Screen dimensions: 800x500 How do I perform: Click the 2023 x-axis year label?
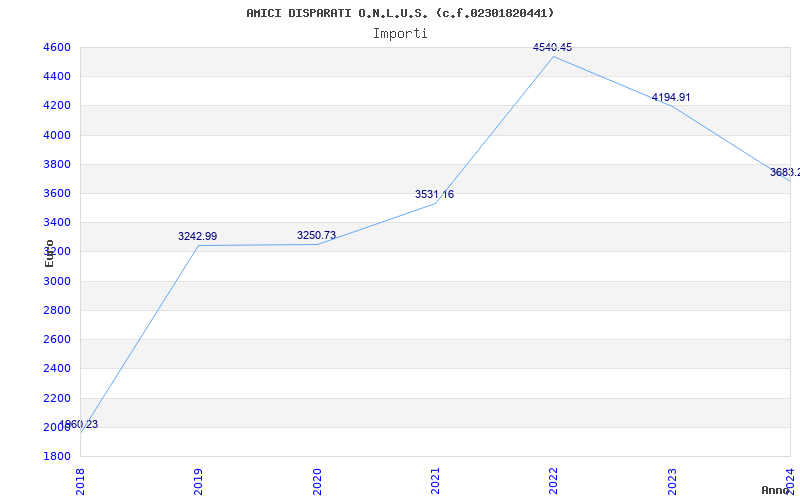tap(672, 482)
